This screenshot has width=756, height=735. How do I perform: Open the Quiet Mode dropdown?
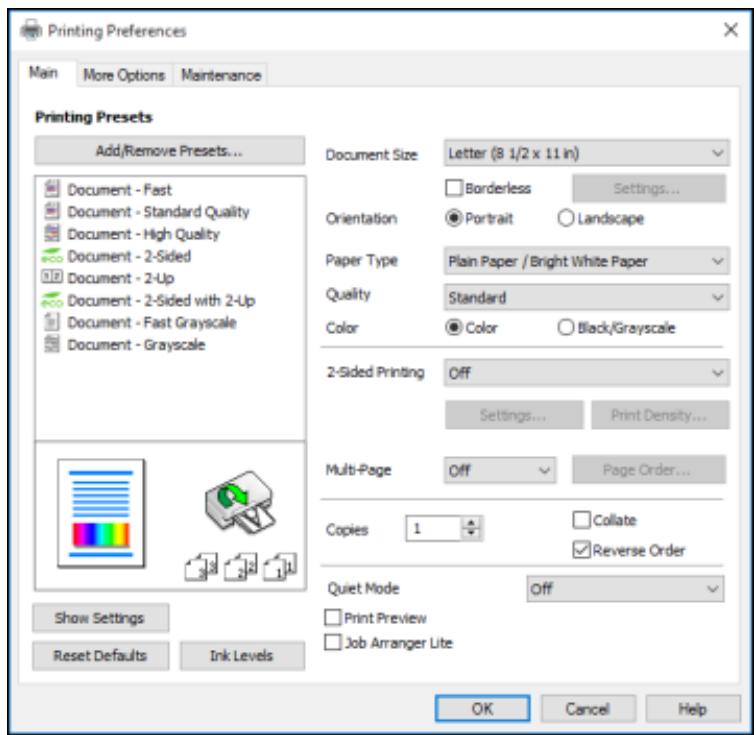[625, 588]
